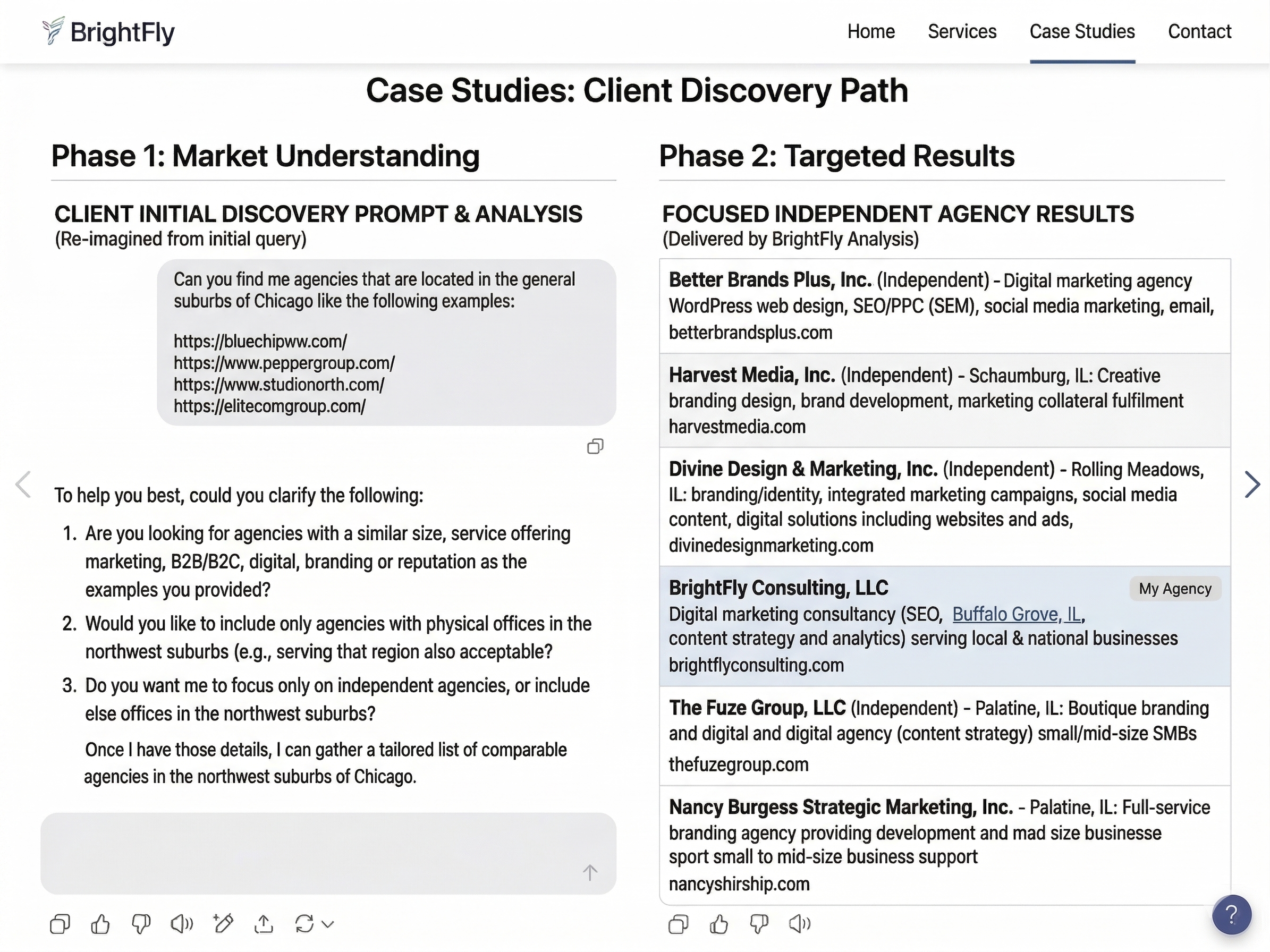
Task: Click the My Agency badge
Action: coord(1175,589)
